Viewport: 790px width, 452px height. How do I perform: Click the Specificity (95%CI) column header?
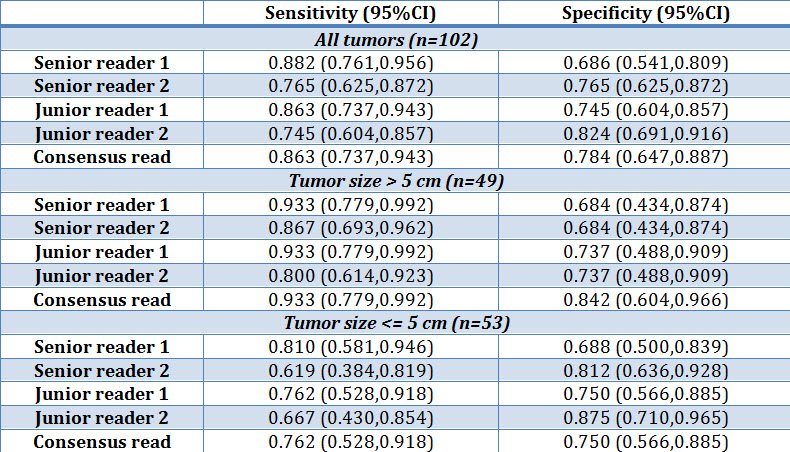pos(645,14)
